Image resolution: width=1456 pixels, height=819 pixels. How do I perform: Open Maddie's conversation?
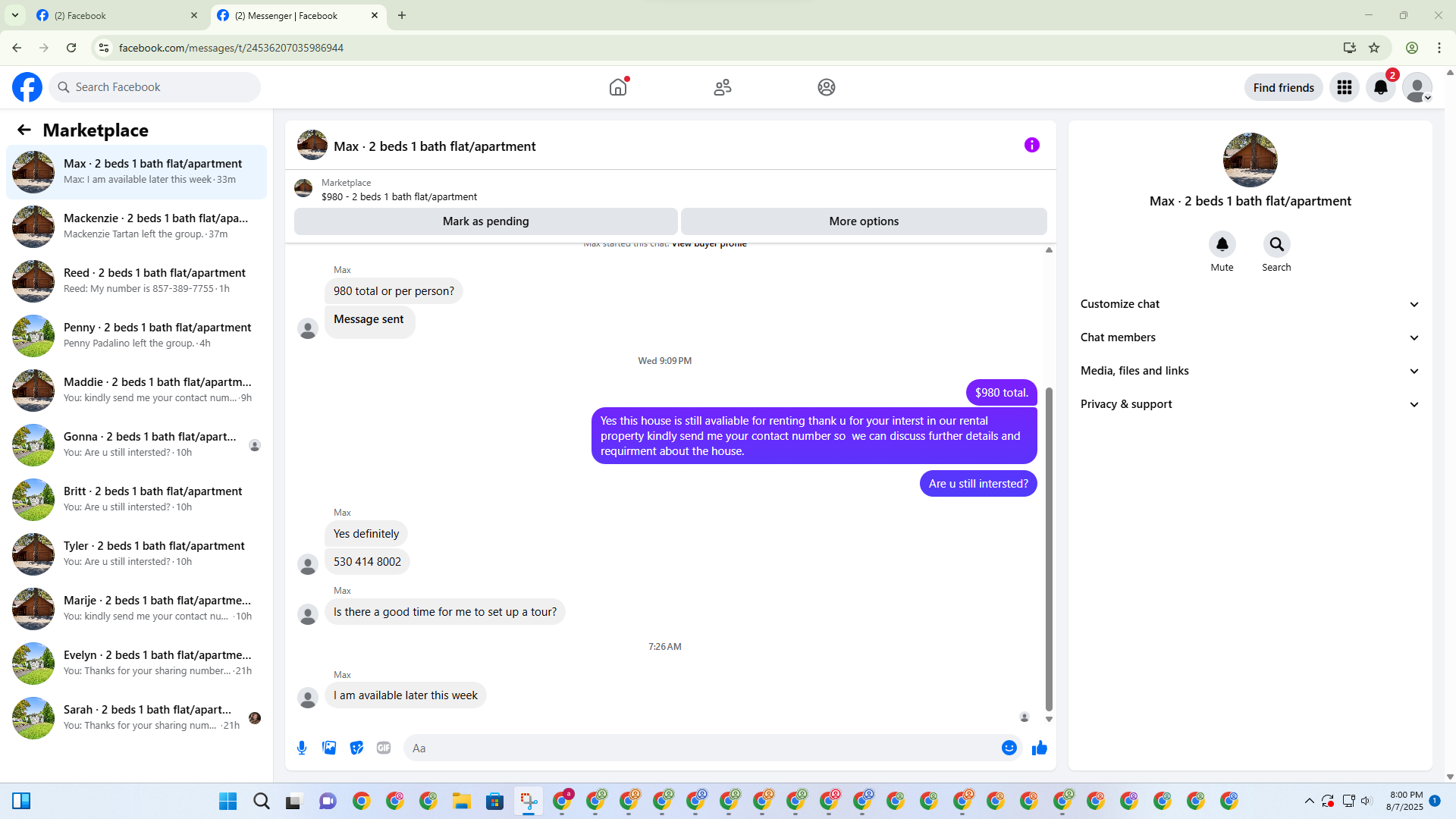tap(136, 390)
